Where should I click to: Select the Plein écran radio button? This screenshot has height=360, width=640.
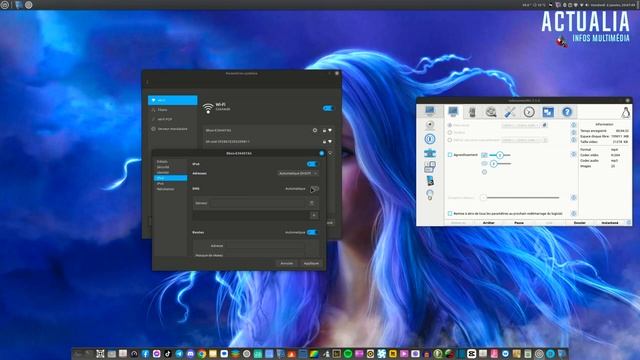click(x=450, y=125)
